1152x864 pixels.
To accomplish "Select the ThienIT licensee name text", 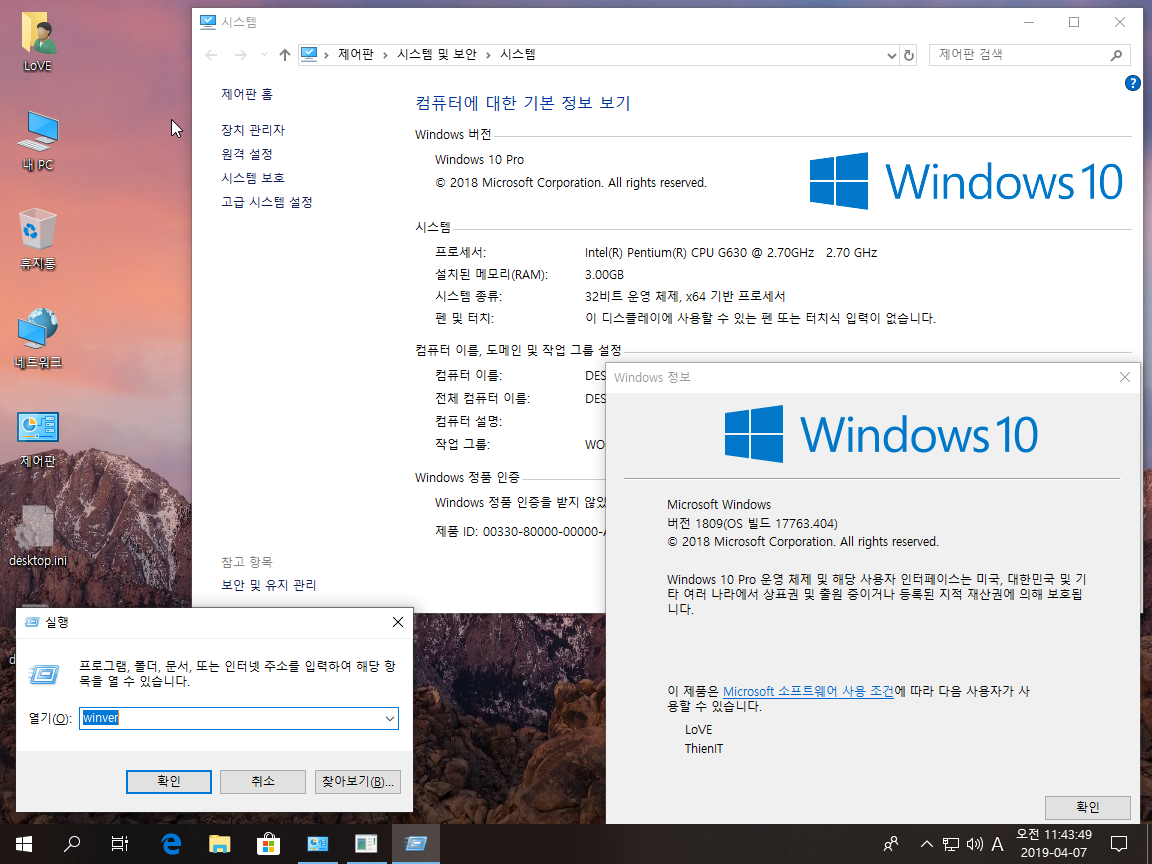I will tap(704, 749).
